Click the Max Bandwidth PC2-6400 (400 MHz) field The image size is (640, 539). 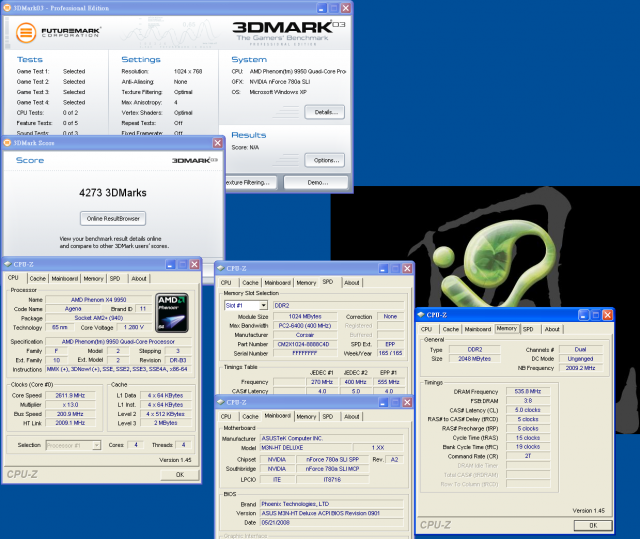click(305, 326)
